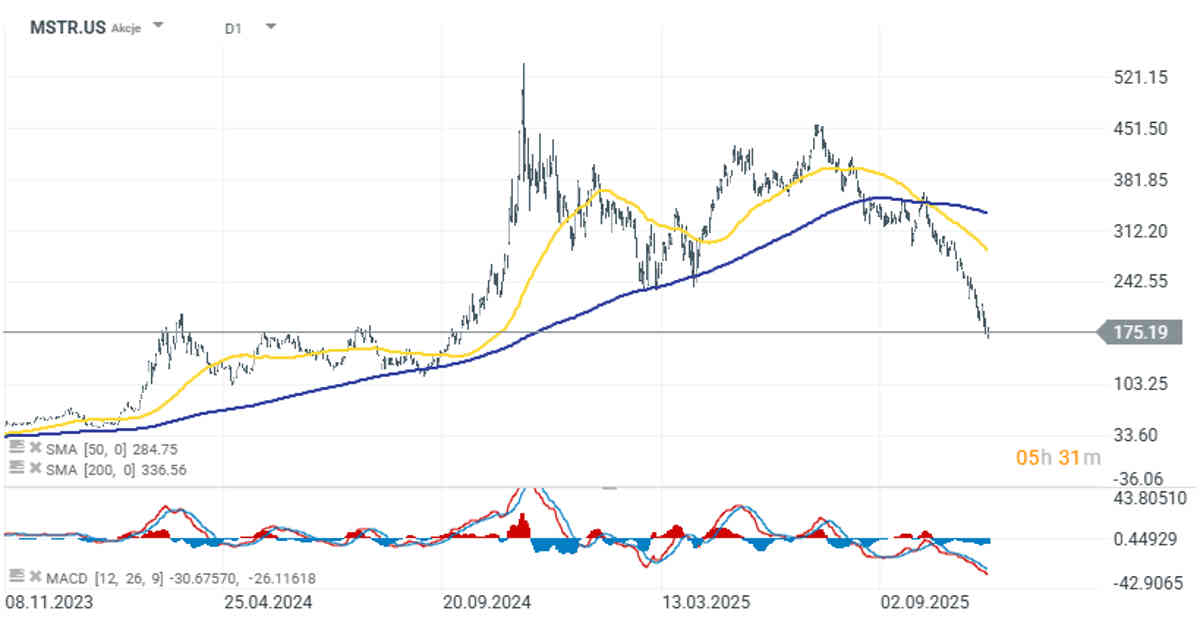Open settings icon for MACD indicator
Screen dimensions: 1200x626
(15, 577)
